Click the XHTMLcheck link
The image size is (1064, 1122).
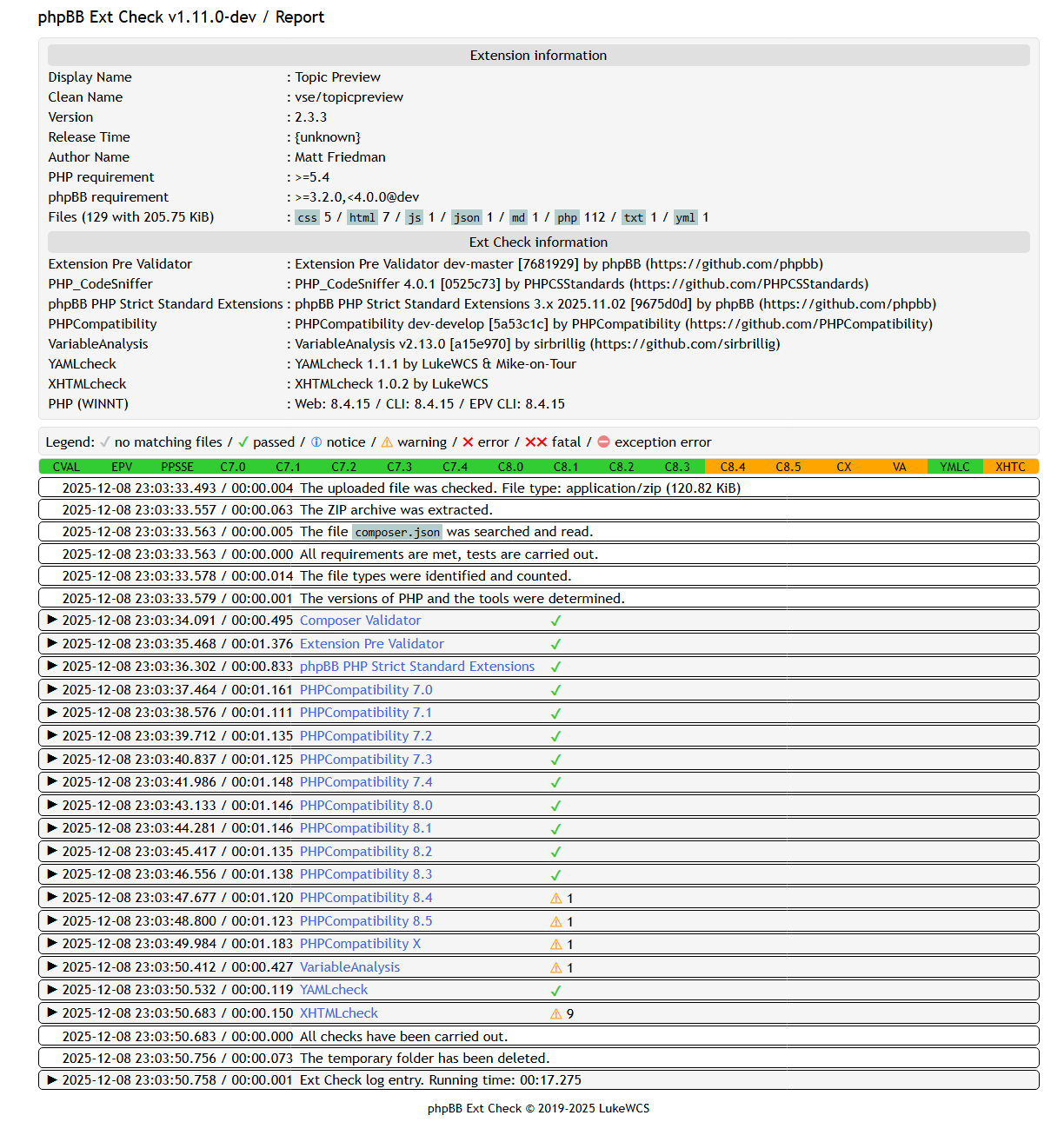(x=338, y=1013)
